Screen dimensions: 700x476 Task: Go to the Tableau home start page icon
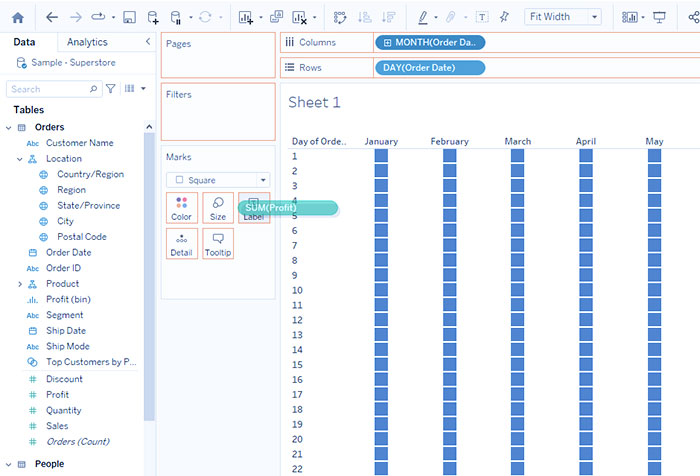coord(18,17)
